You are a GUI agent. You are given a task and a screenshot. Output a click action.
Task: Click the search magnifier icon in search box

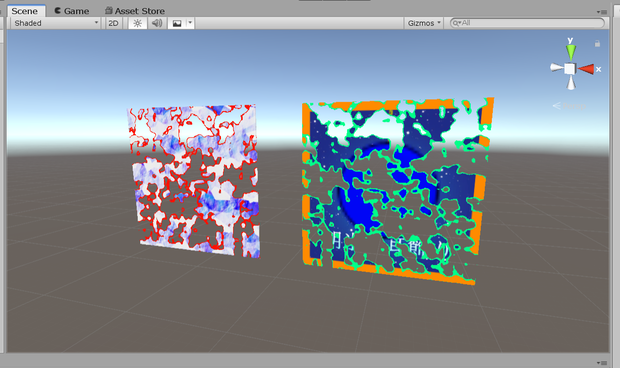(456, 23)
